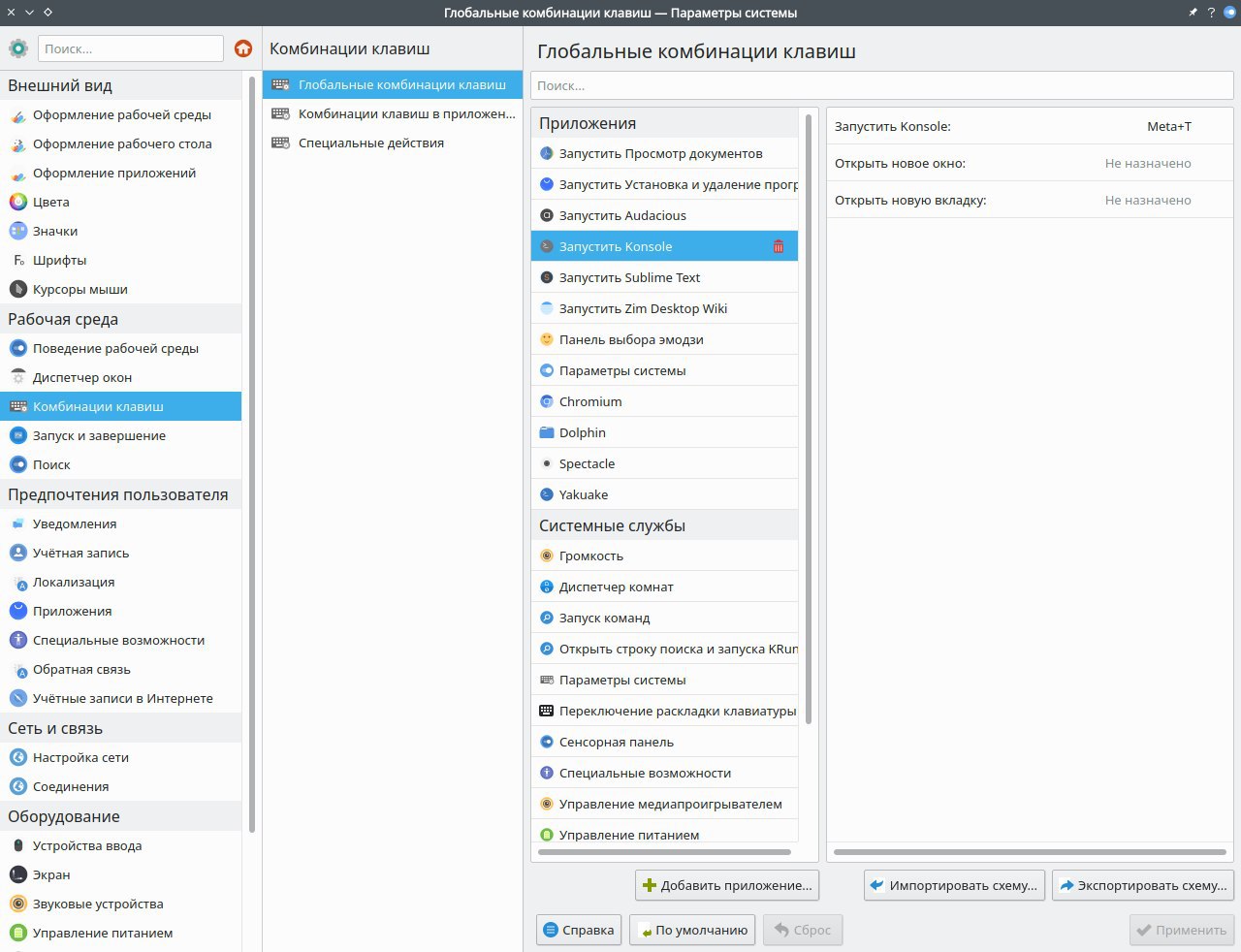Click the Yakuake icon in the list
The height and width of the screenshot is (952, 1241).
tap(547, 494)
